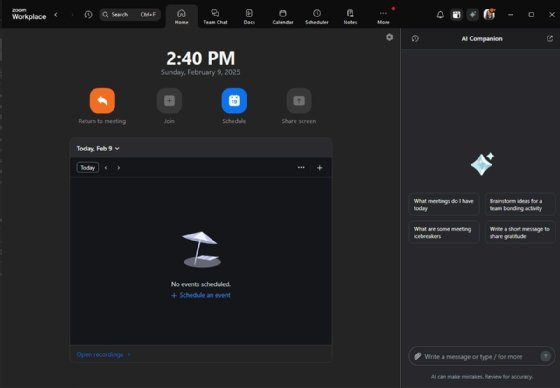Click the Schedule meeting icon
This screenshot has height=388, width=560.
234,101
